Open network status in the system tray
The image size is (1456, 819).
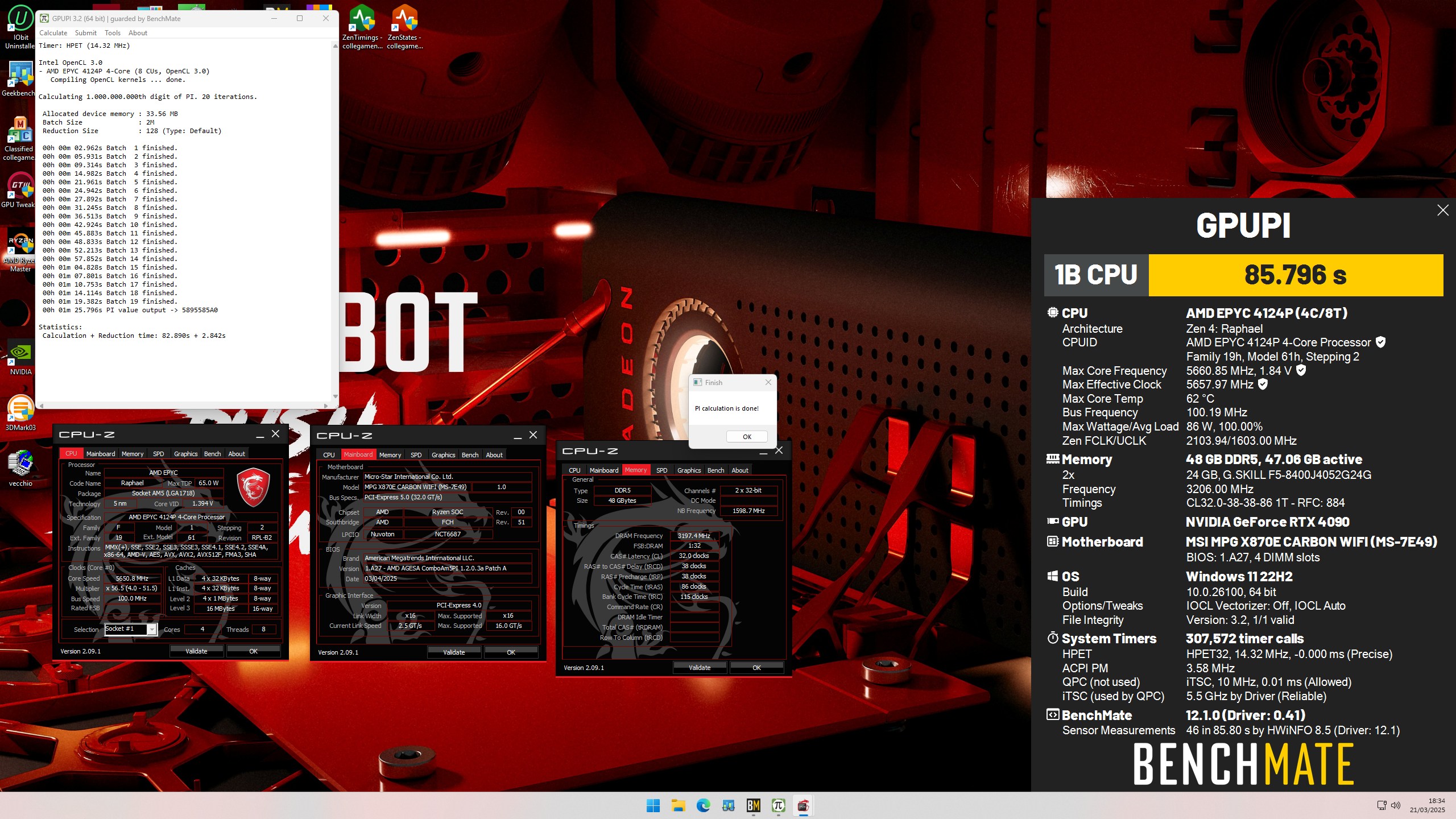click(1381, 805)
